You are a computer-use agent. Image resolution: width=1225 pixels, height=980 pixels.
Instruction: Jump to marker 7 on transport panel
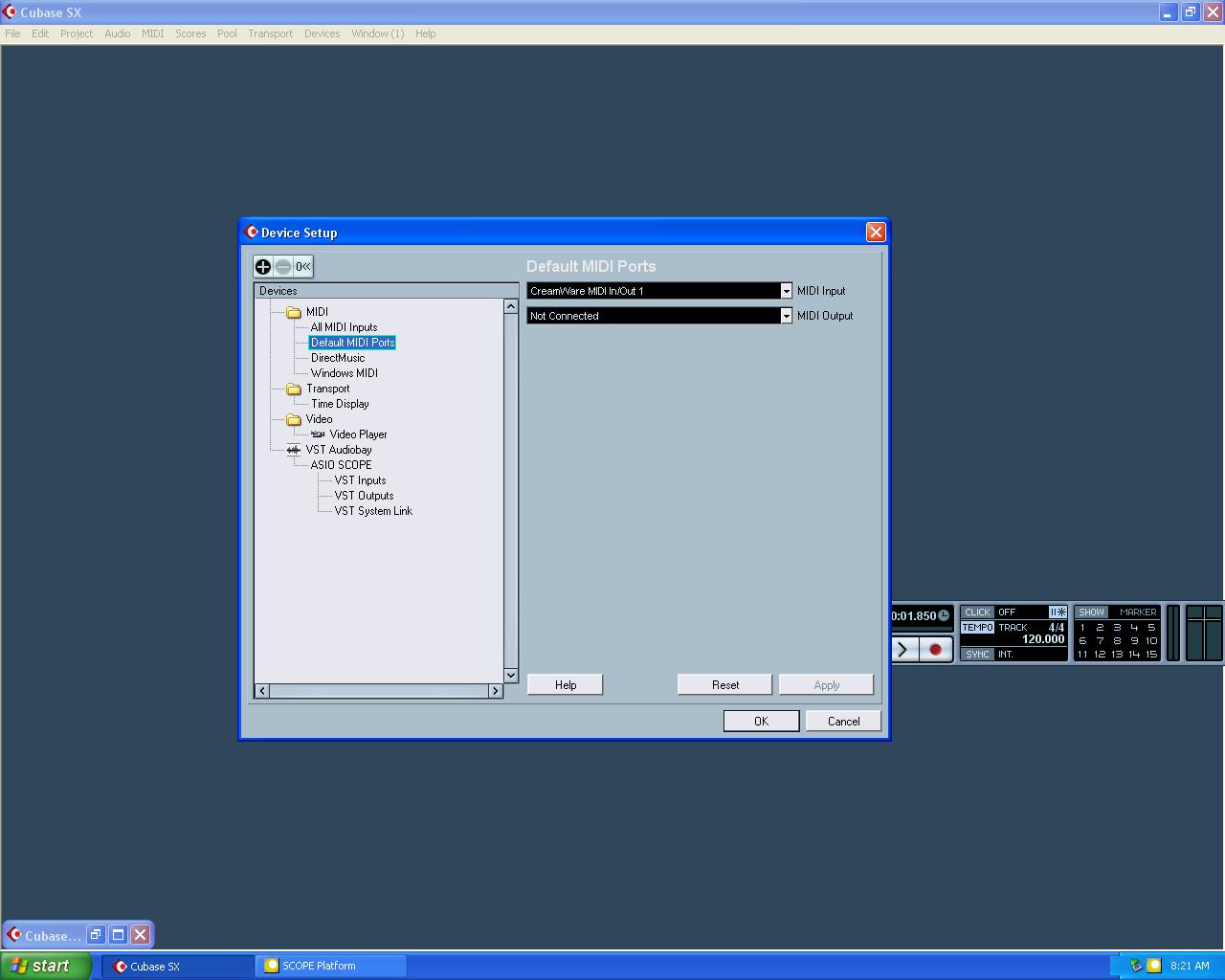pos(1100,641)
